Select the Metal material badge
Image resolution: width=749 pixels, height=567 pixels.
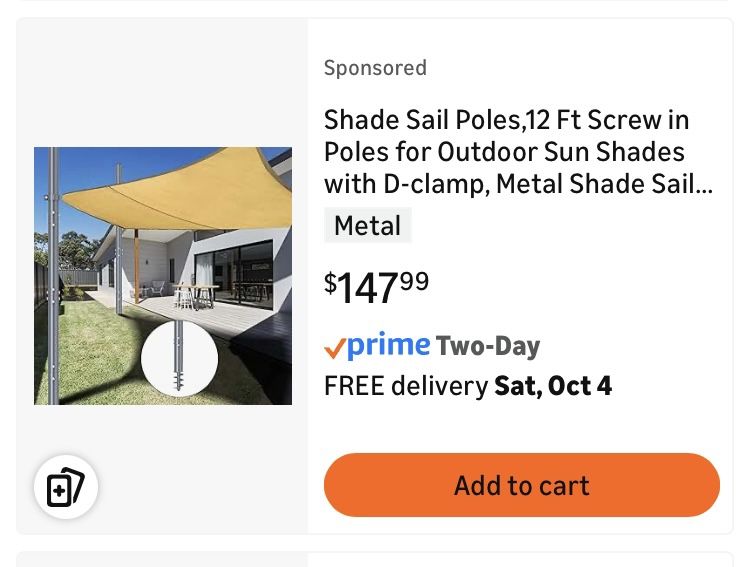[x=367, y=226]
